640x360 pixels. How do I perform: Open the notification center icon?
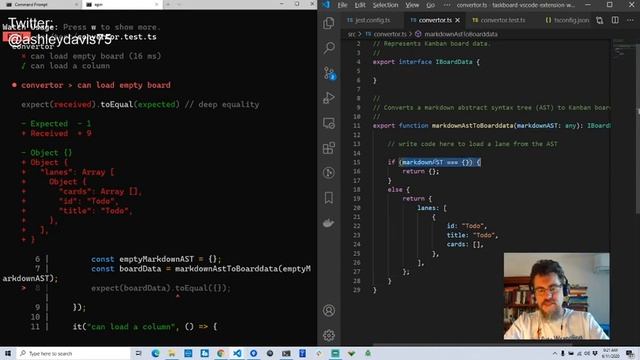630,353
